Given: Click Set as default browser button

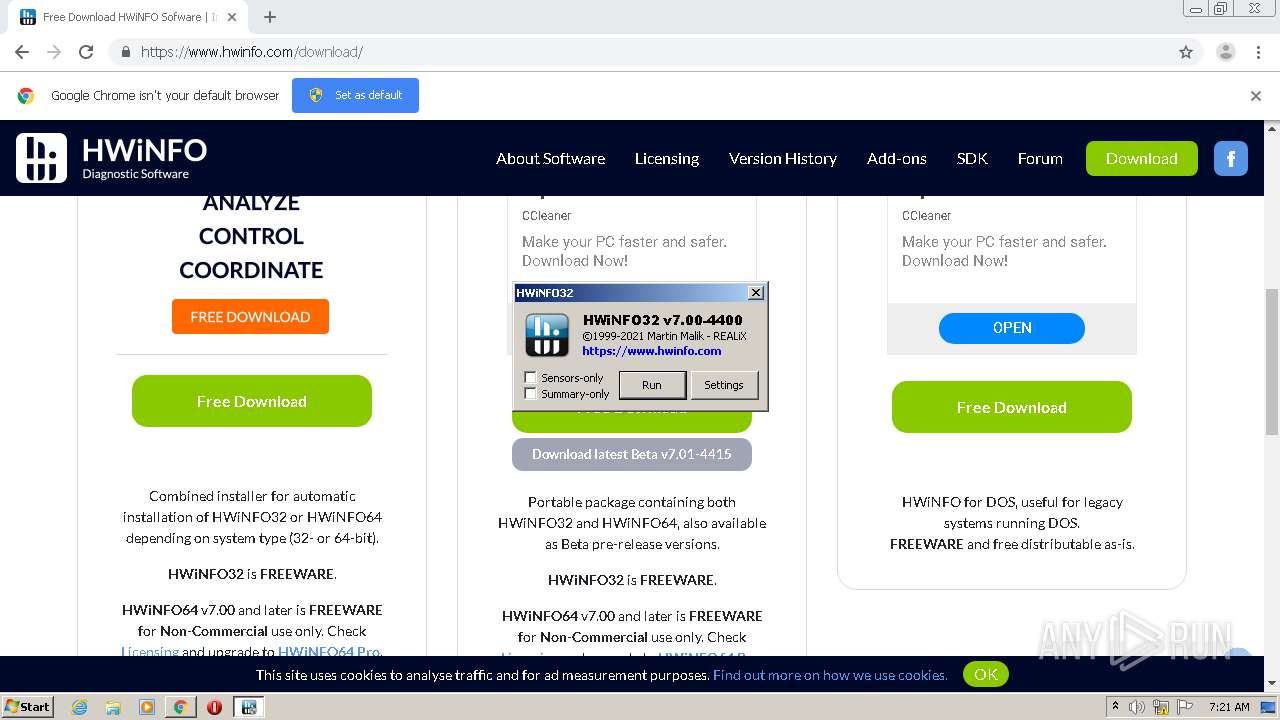Looking at the screenshot, I should (355, 95).
